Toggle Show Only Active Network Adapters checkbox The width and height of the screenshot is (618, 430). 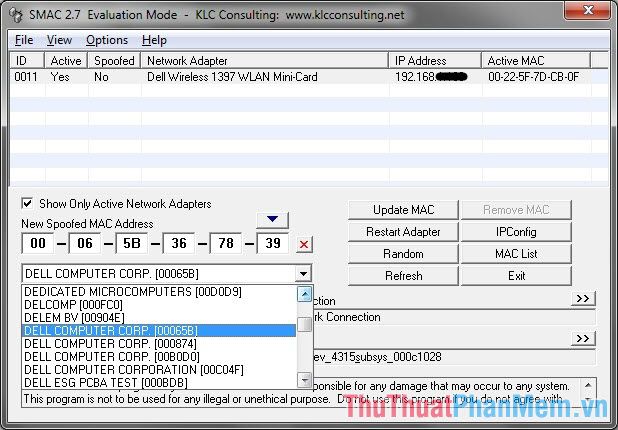click(x=27, y=203)
